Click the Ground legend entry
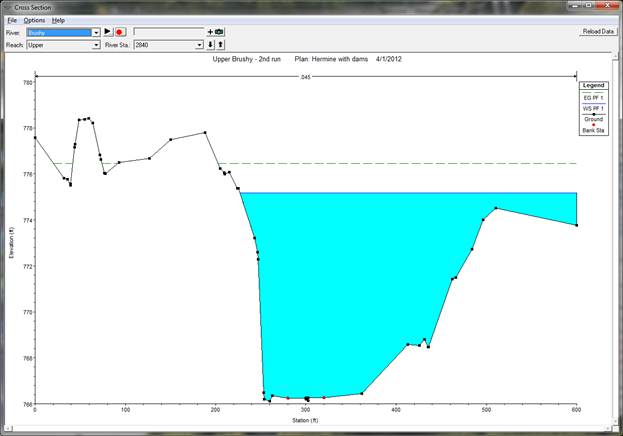 (x=594, y=118)
